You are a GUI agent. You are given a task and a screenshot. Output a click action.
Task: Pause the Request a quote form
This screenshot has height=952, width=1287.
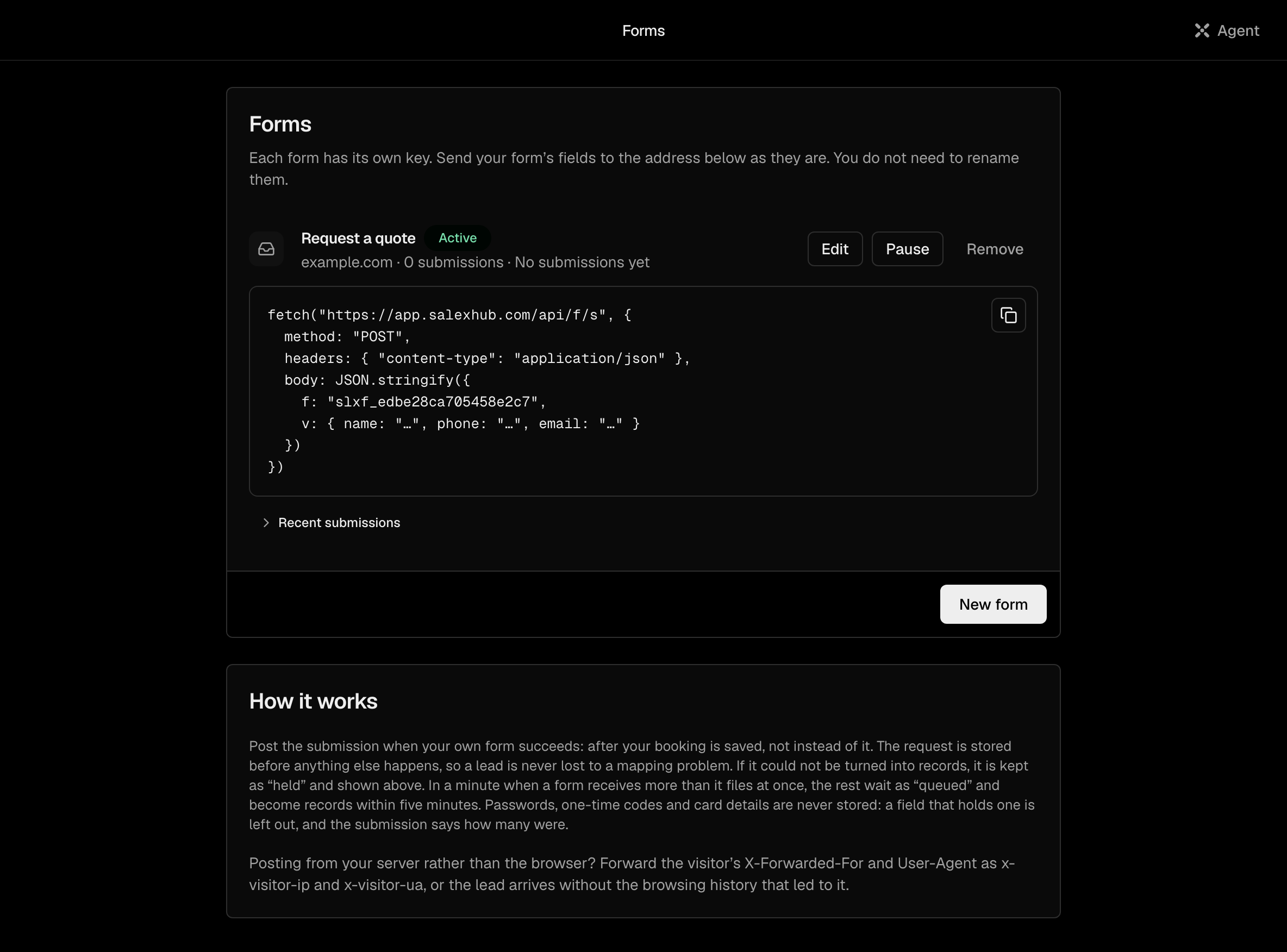click(x=907, y=249)
